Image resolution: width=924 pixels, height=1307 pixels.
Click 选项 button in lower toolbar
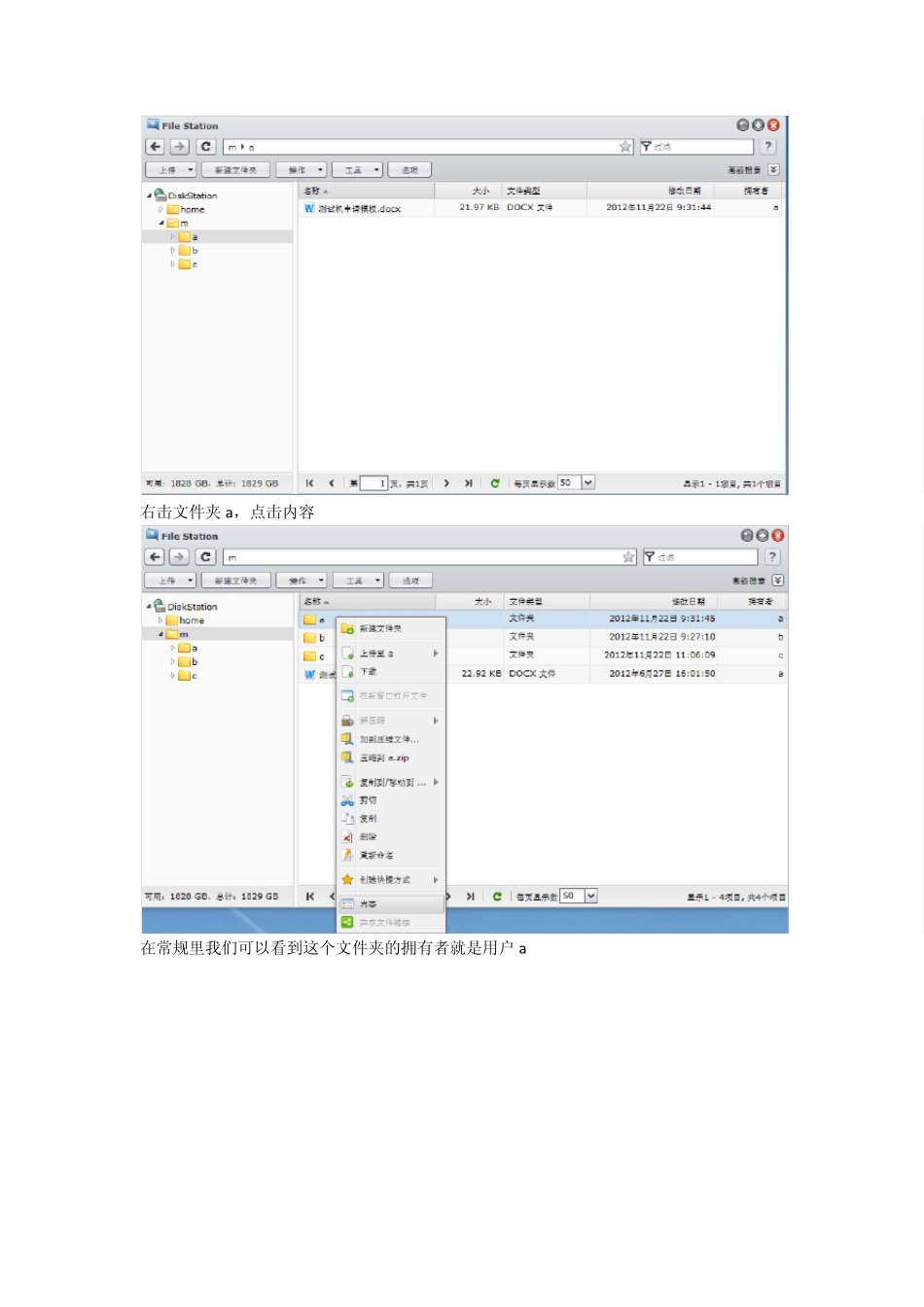point(410,581)
